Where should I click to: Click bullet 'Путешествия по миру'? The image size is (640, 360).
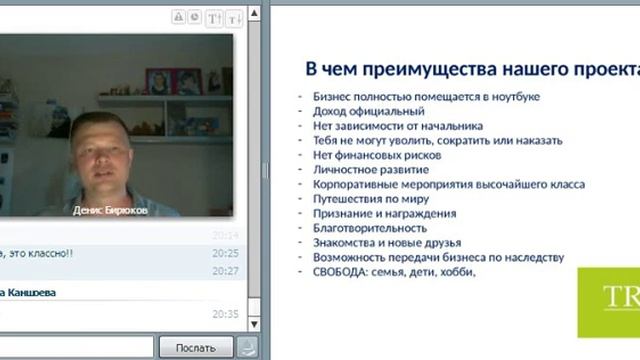pos(371,199)
